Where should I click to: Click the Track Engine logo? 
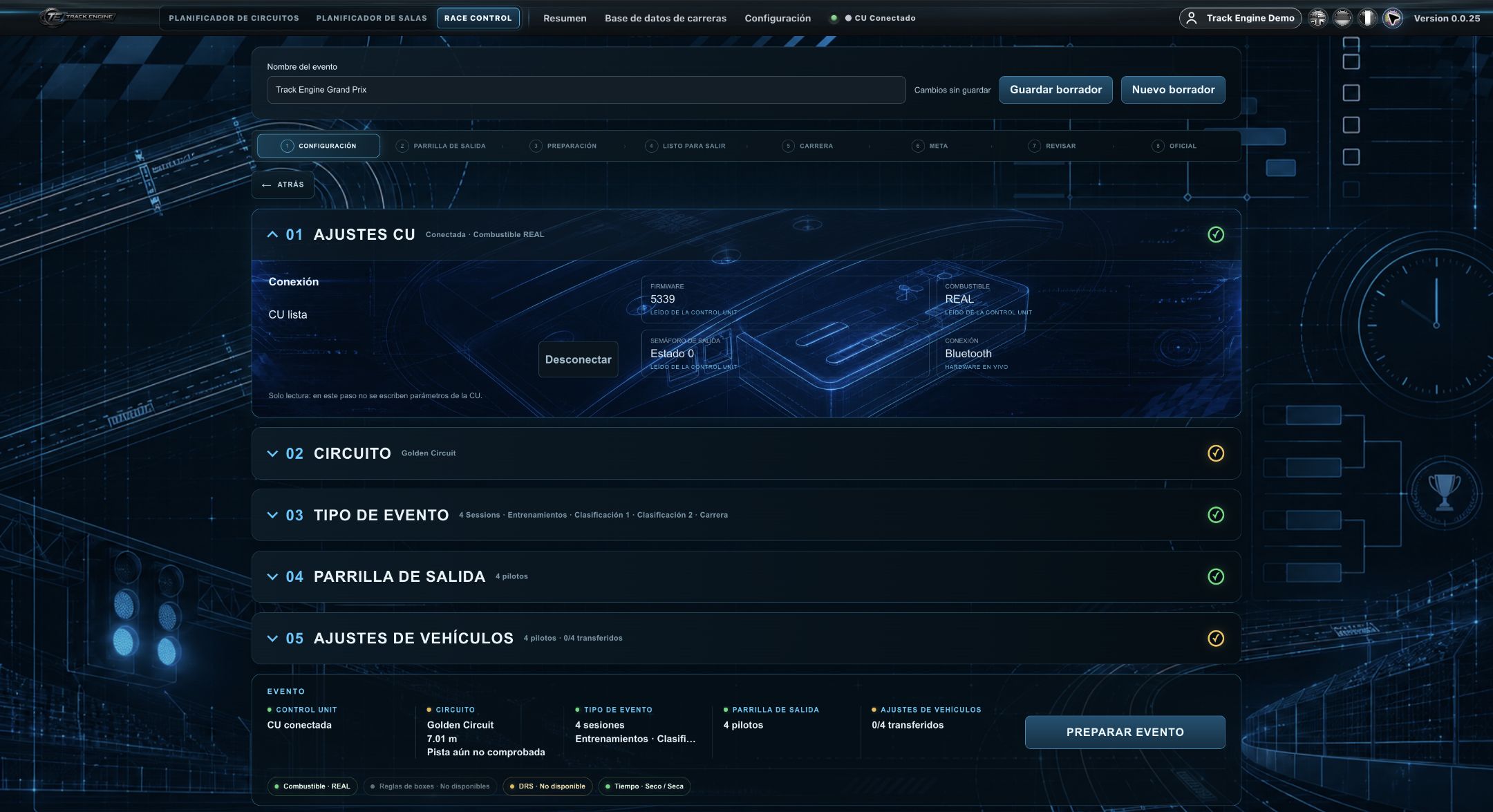[x=78, y=17]
